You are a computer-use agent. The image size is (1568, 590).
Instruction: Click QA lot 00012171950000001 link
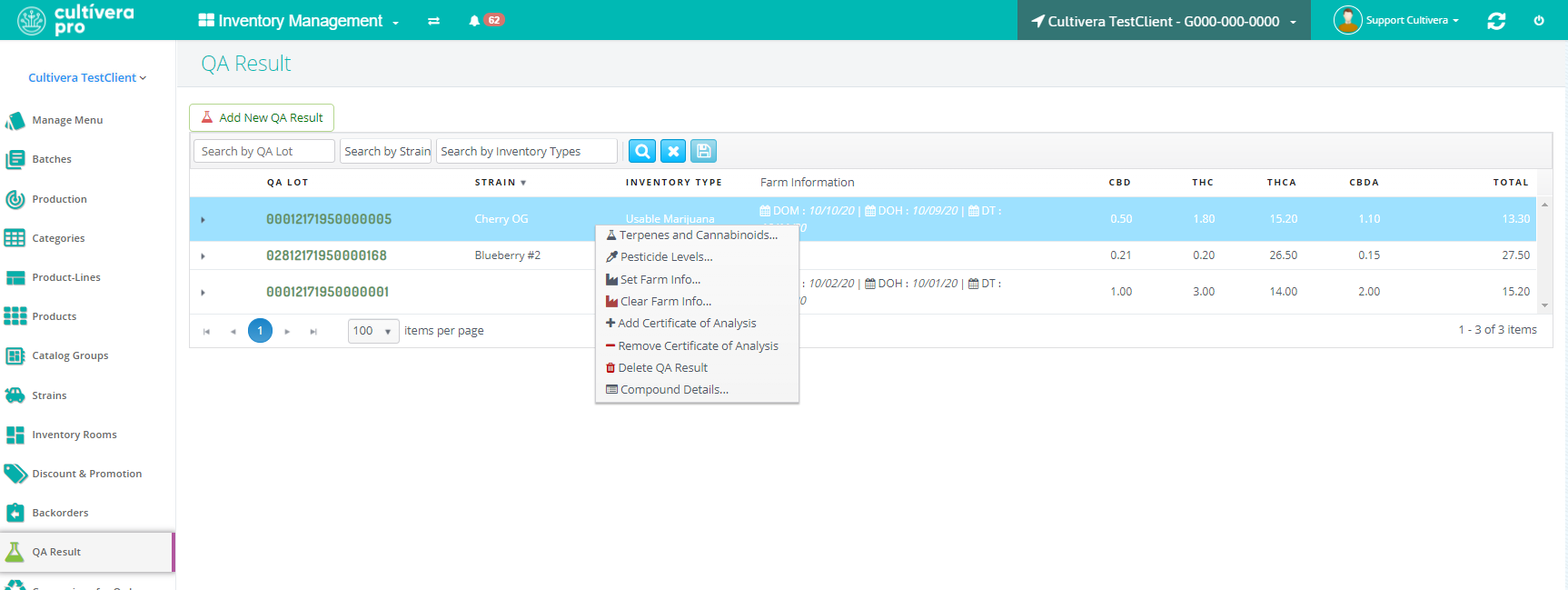(x=327, y=292)
